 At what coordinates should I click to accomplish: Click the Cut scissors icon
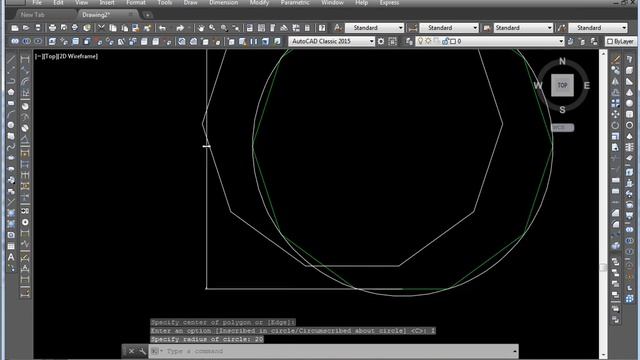click(101, 28)
